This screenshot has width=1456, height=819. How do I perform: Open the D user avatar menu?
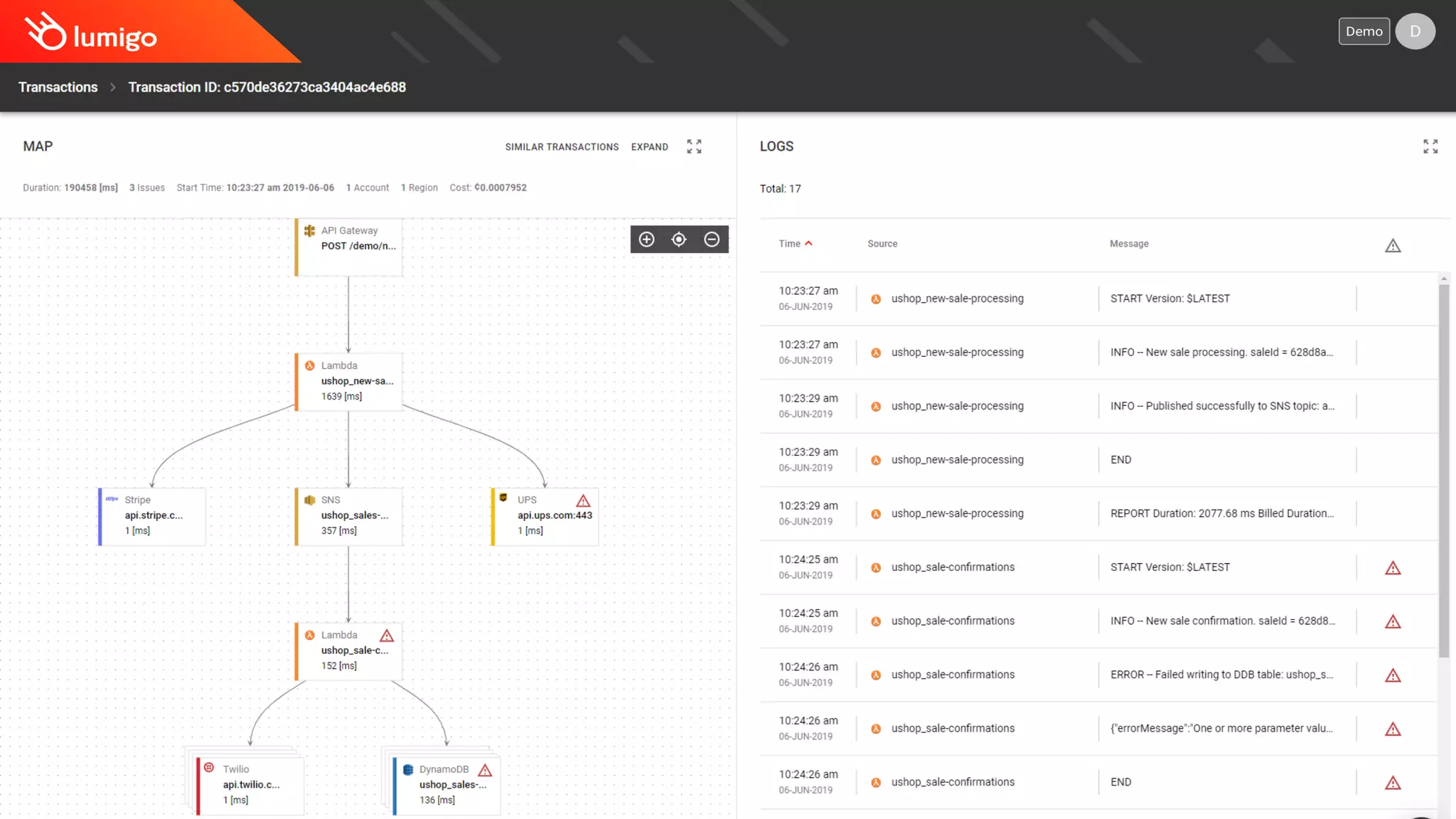(x=1415, y=31)
